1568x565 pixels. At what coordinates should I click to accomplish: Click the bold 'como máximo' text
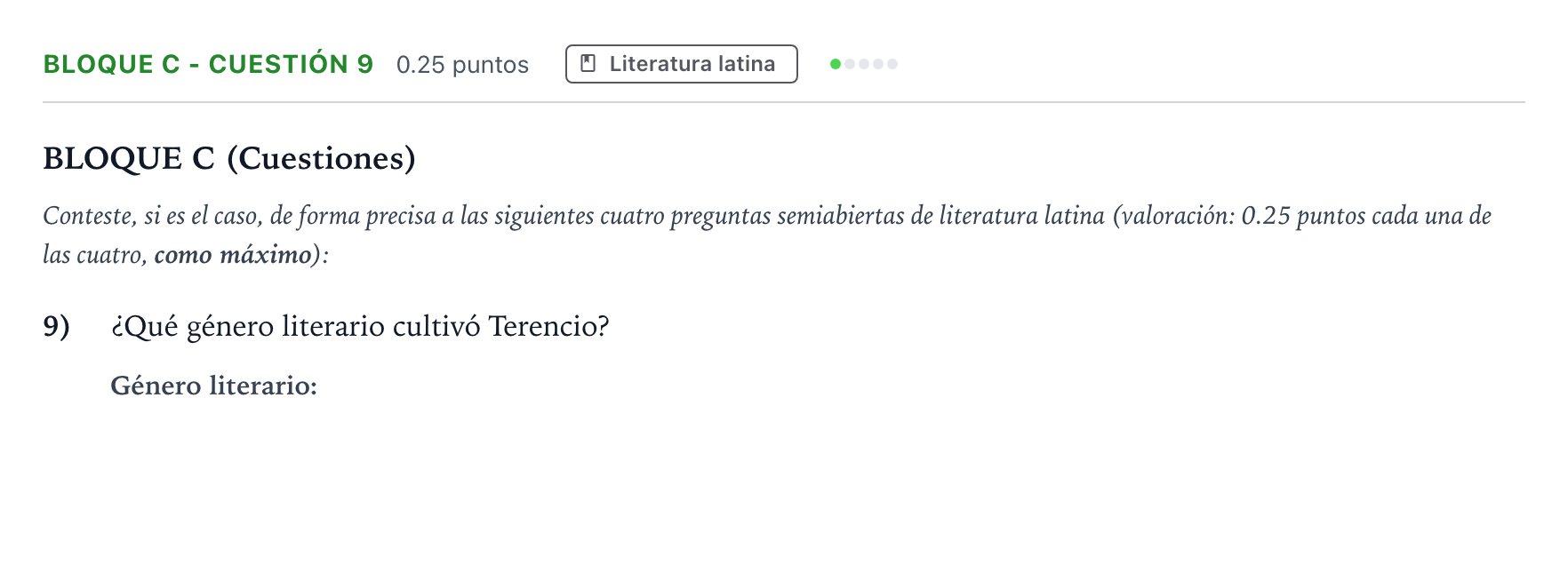(x=233, y=255)
